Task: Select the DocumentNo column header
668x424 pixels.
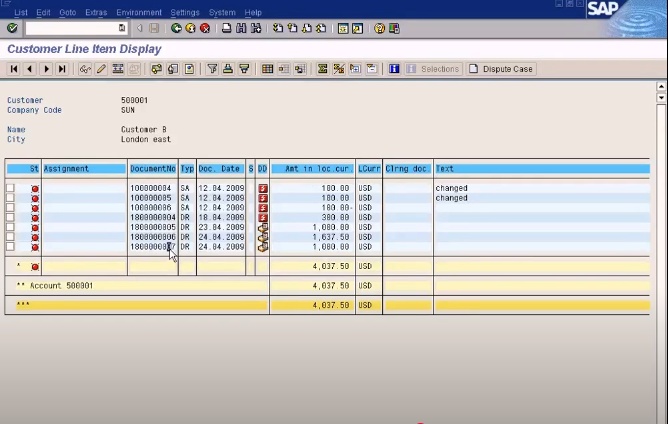Action: pyautogui.click(x=153, y=169)
